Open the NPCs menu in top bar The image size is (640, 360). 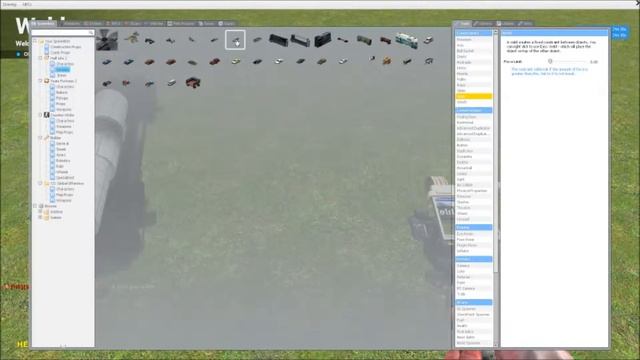[27, 4]
